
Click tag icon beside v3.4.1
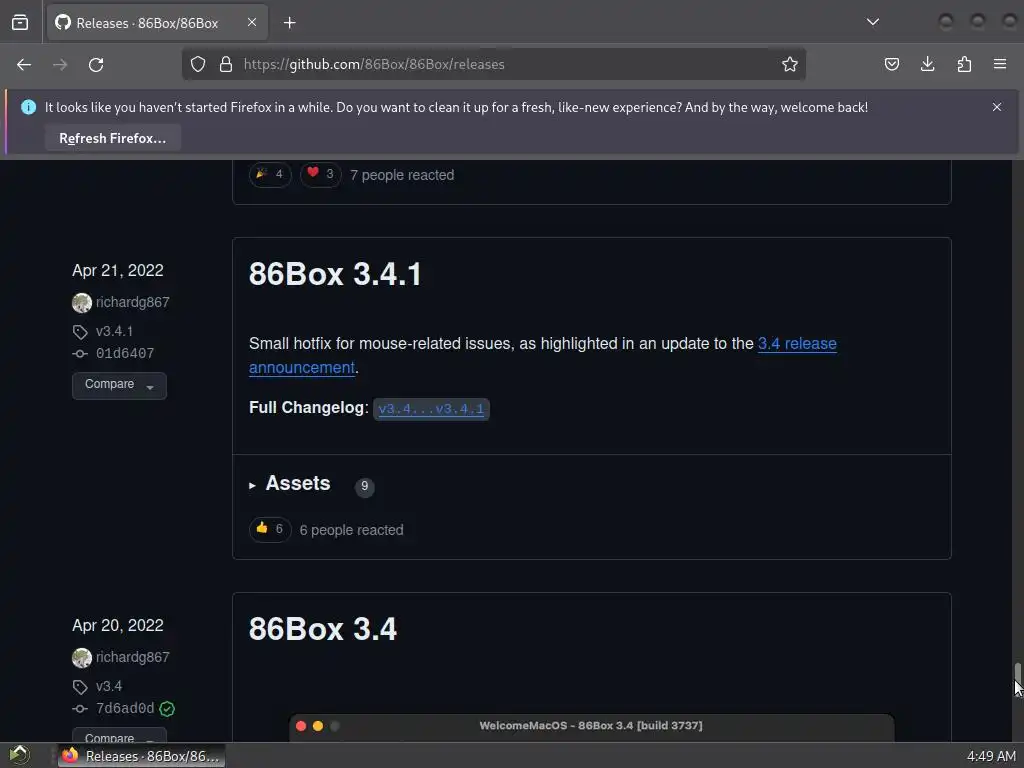point(80,332)
